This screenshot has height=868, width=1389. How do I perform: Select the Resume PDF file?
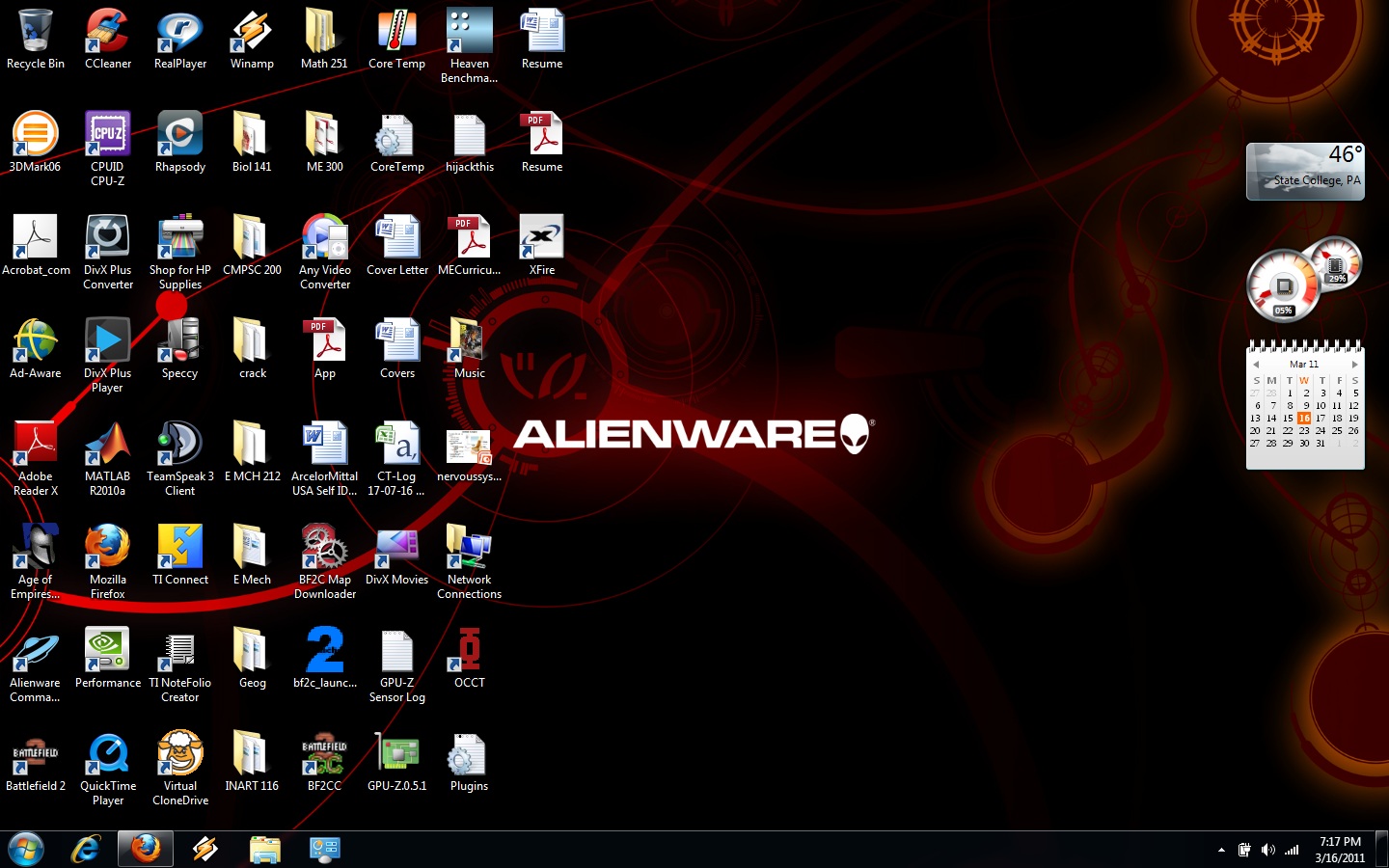point(542,142)
